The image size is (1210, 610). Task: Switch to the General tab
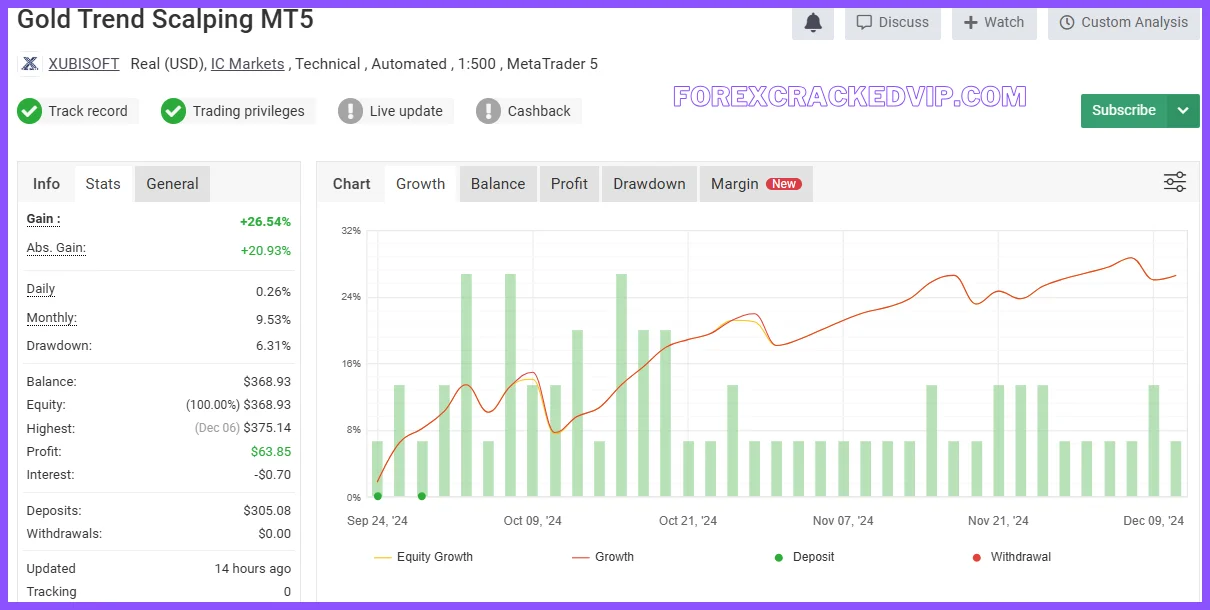coord(172,184)
